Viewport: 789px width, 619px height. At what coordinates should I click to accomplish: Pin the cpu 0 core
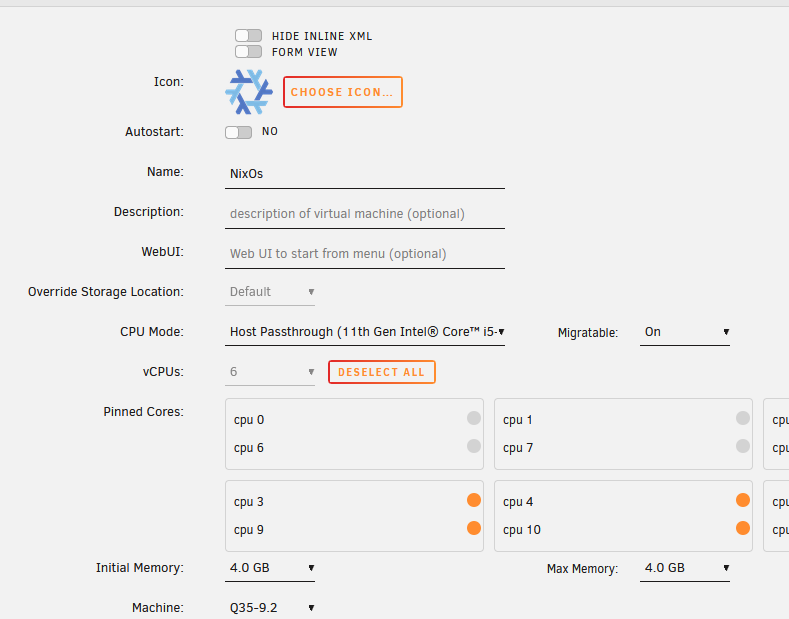(x=474, y=418)
